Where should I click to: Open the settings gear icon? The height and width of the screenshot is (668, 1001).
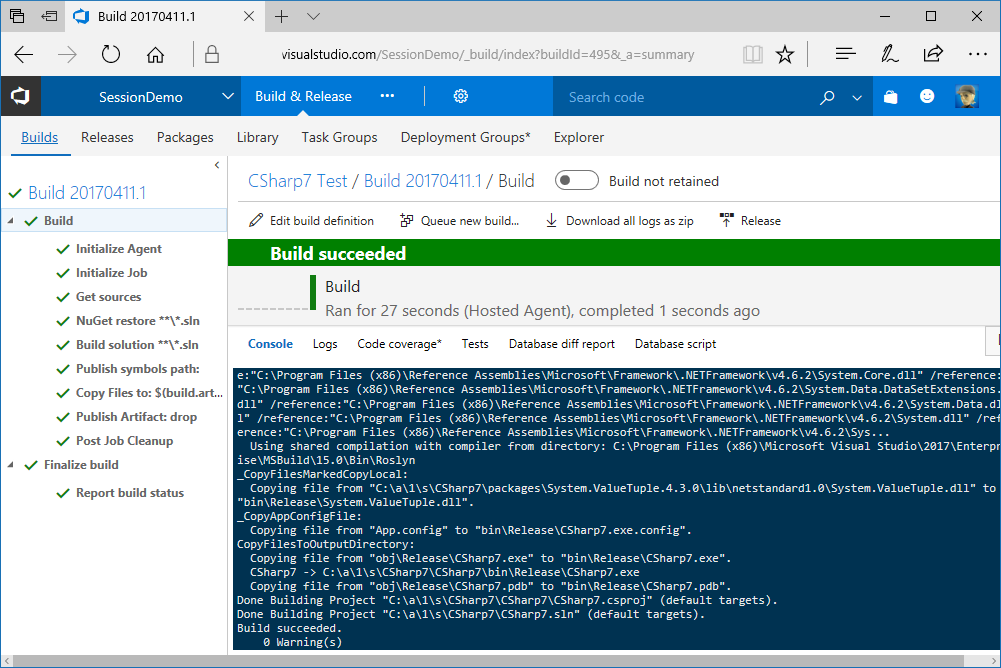click(460, 96)
